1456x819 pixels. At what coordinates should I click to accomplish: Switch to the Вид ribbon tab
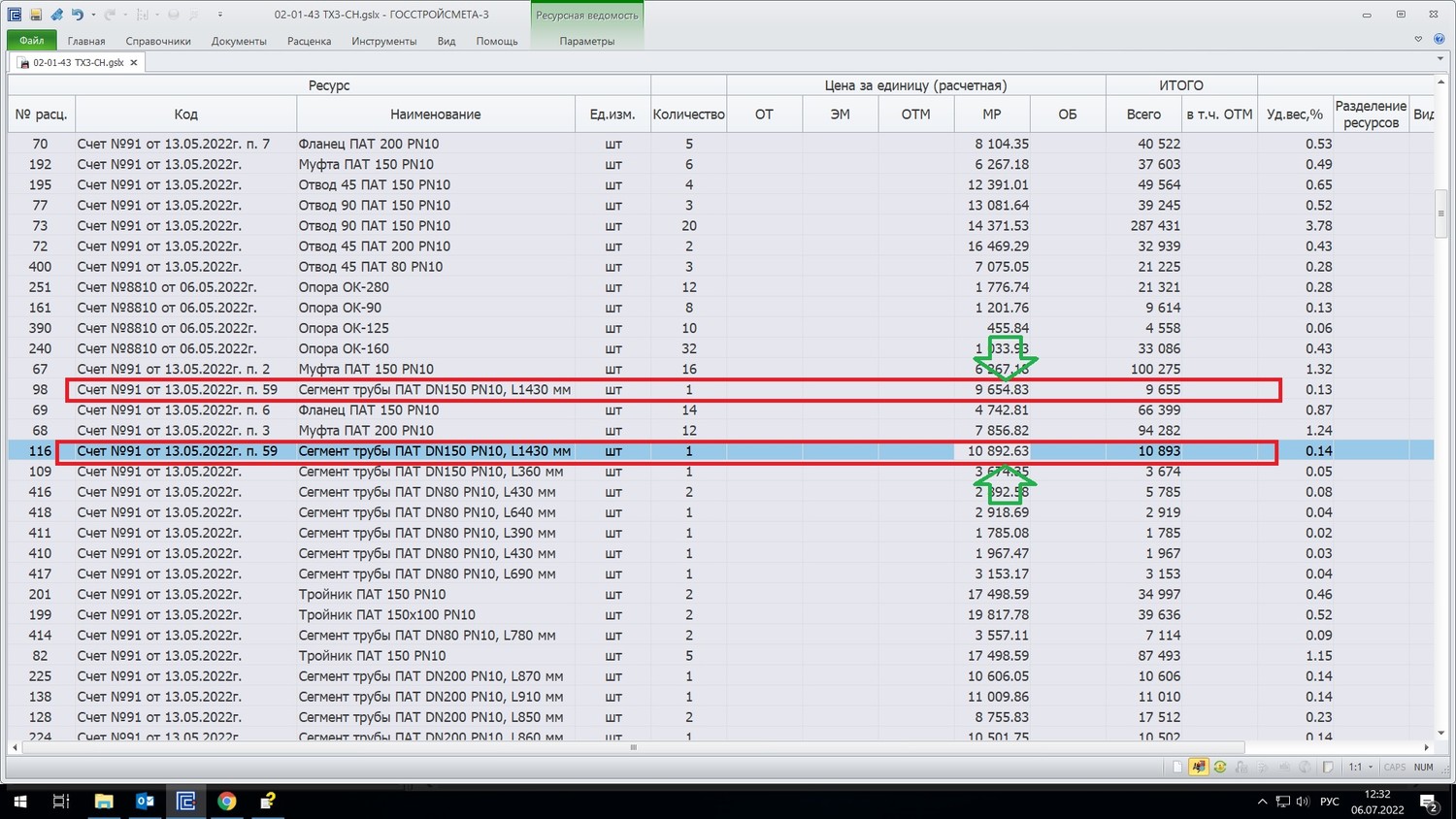[x=447, y=41]
